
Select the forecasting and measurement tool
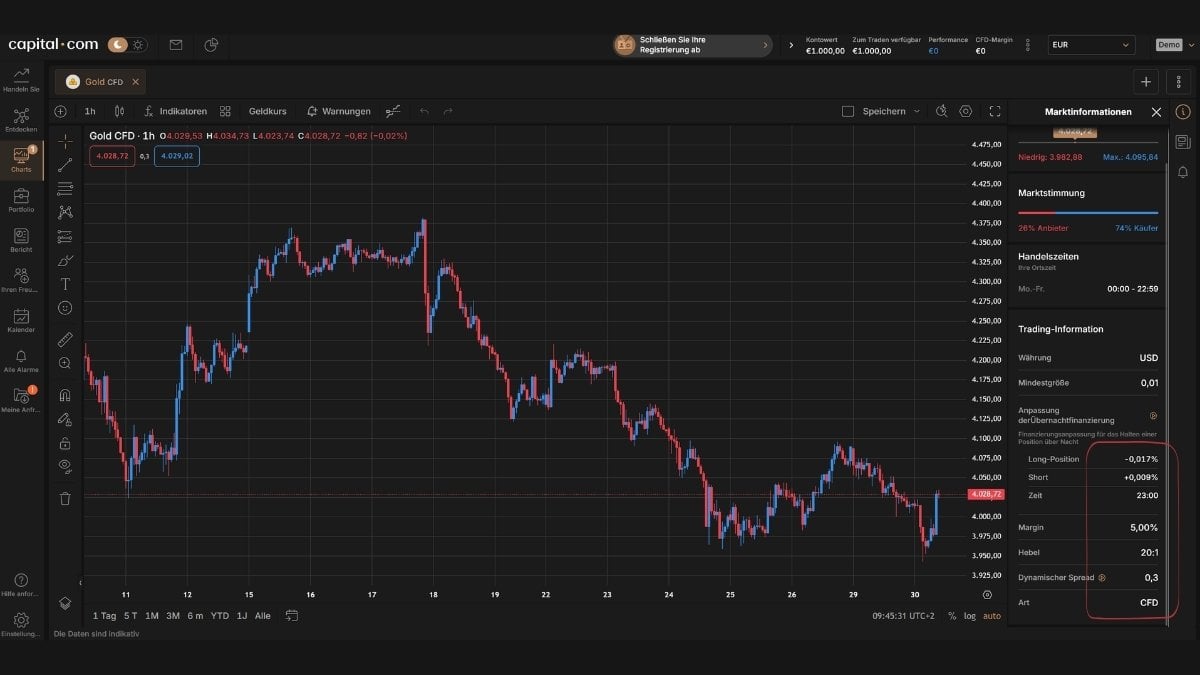[x=65, y=236]
